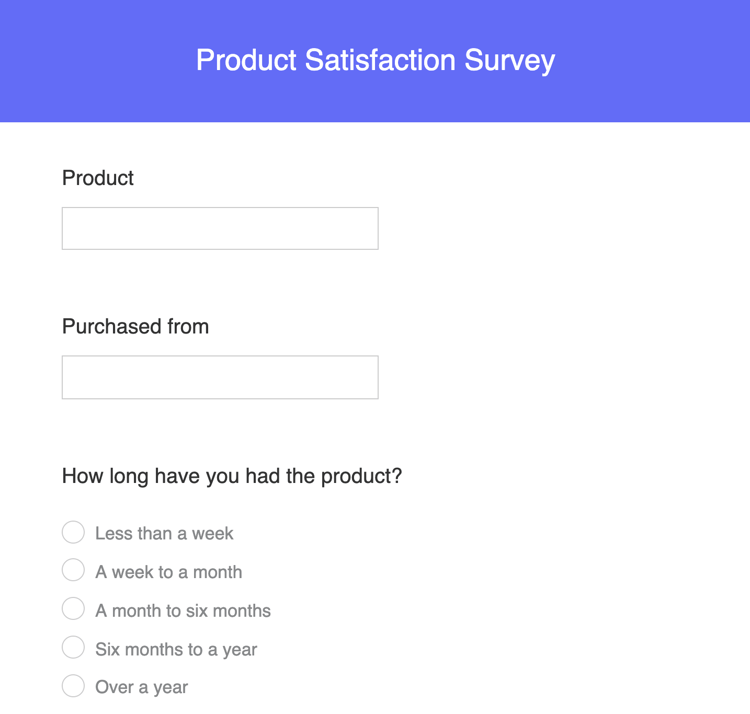Click the 'Product Satisfaction Survey' title

point(375,60)
